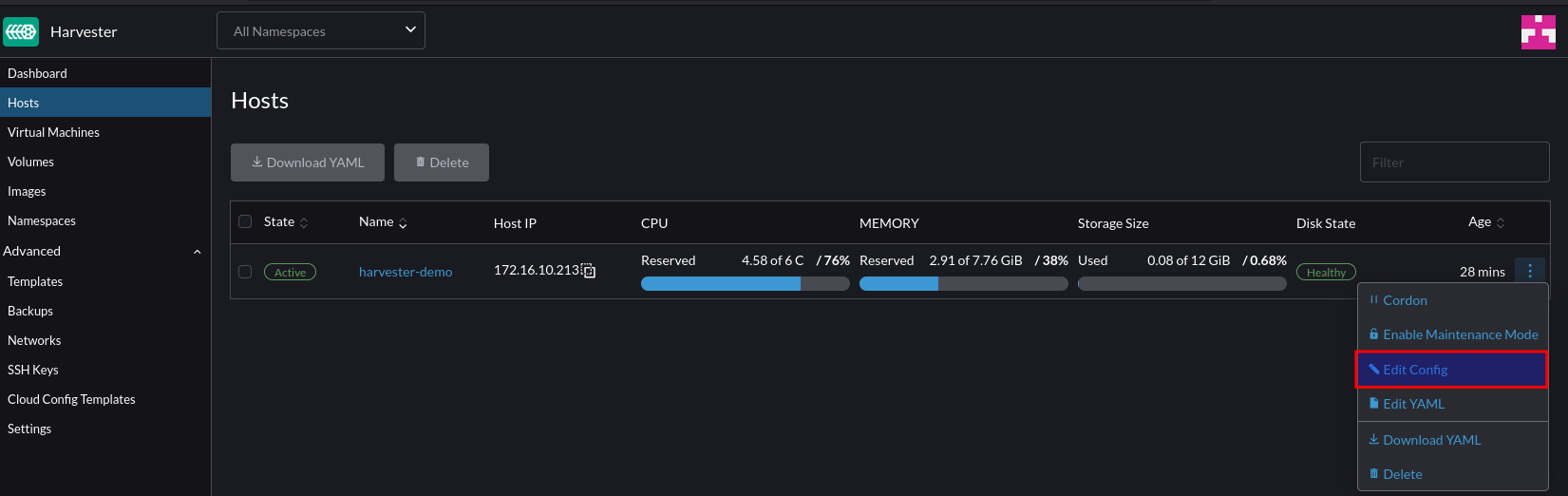1568x496 pixels.
Task: Click the grey Delete toolbar button
Action: click(442, 162)
